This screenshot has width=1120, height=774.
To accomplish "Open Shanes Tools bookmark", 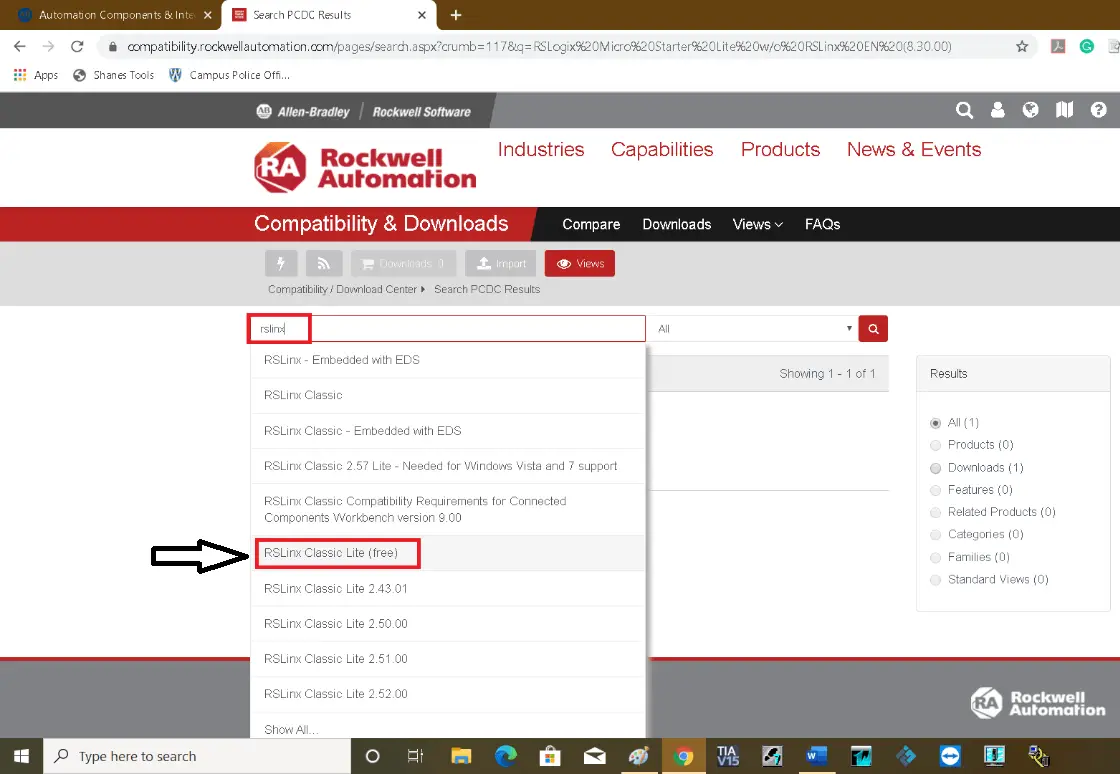I will (114, 75).
